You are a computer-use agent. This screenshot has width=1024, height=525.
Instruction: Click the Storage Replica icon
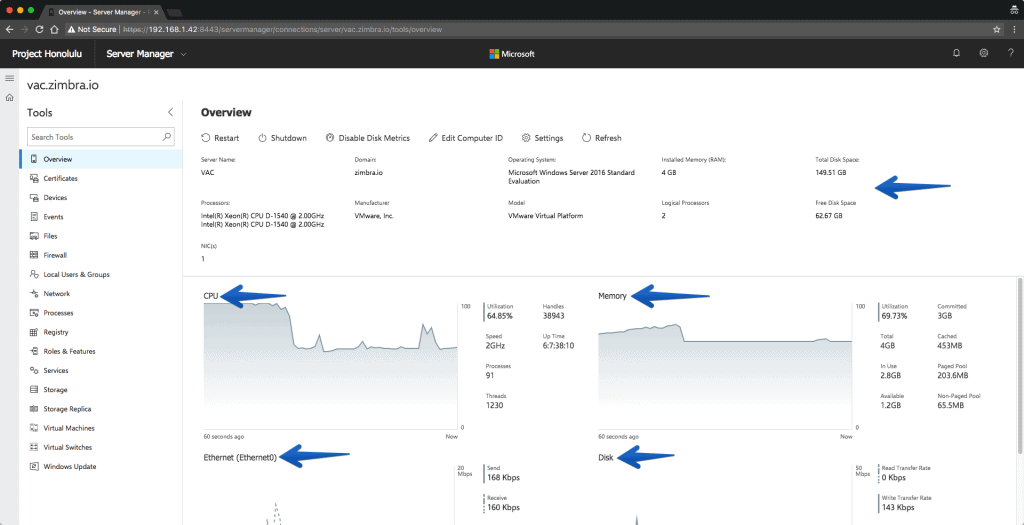[x=33, y=409]
